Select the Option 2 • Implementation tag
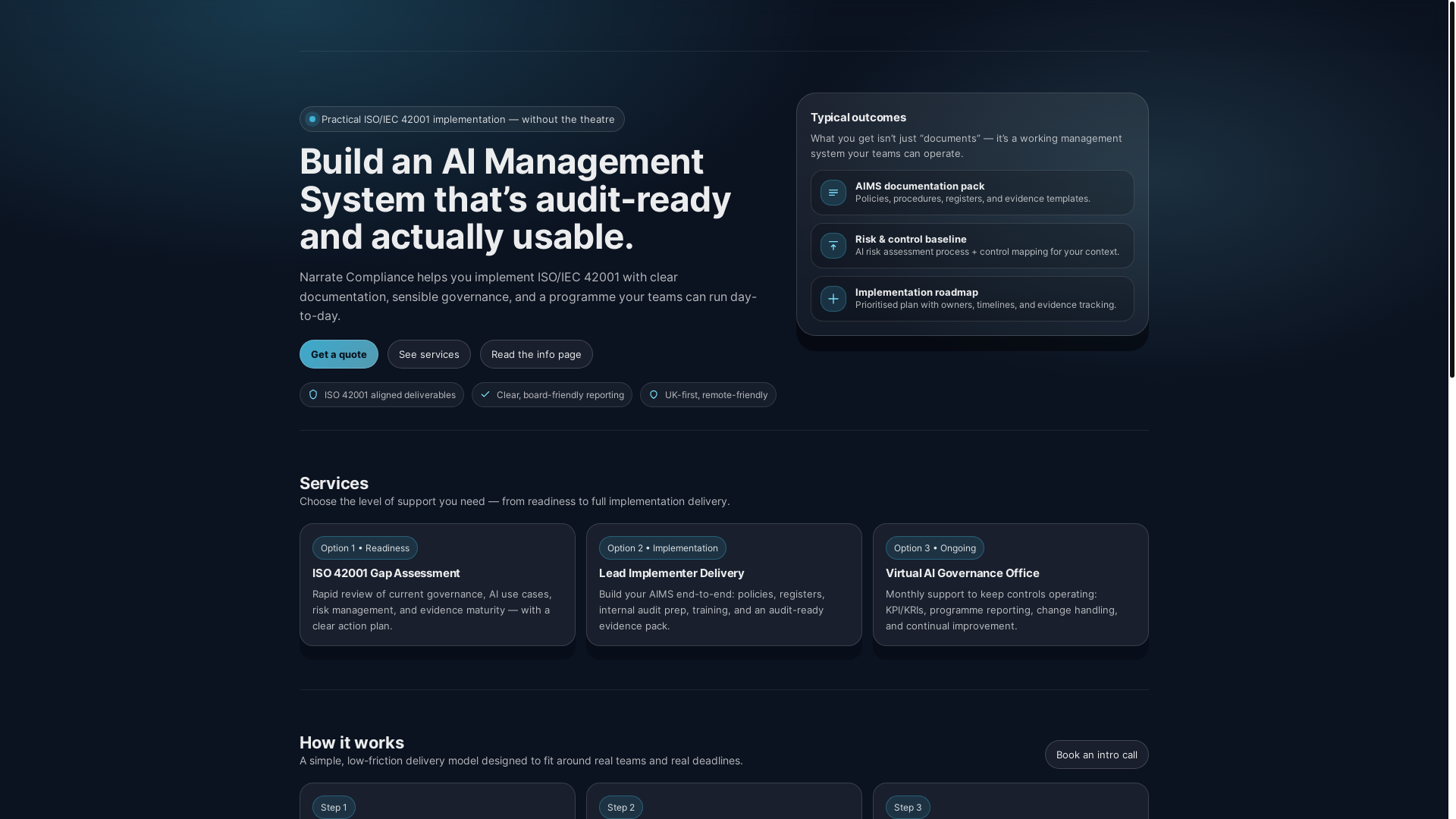The width and height of the screenshot is (1456, 819). (663, 548)
